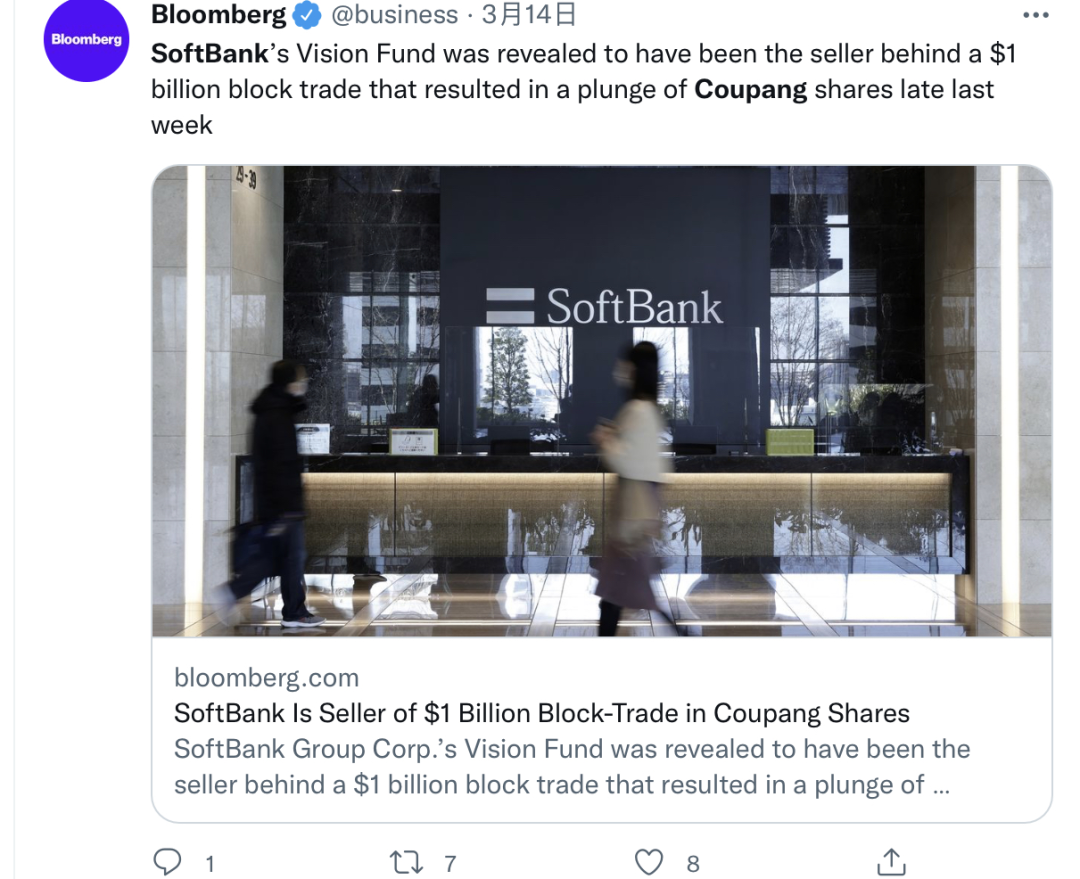The height and width of the screenshot is (879, 1080).
Task: Click the bold Coupang keyword in the tweet
Action: click(750, 90)
